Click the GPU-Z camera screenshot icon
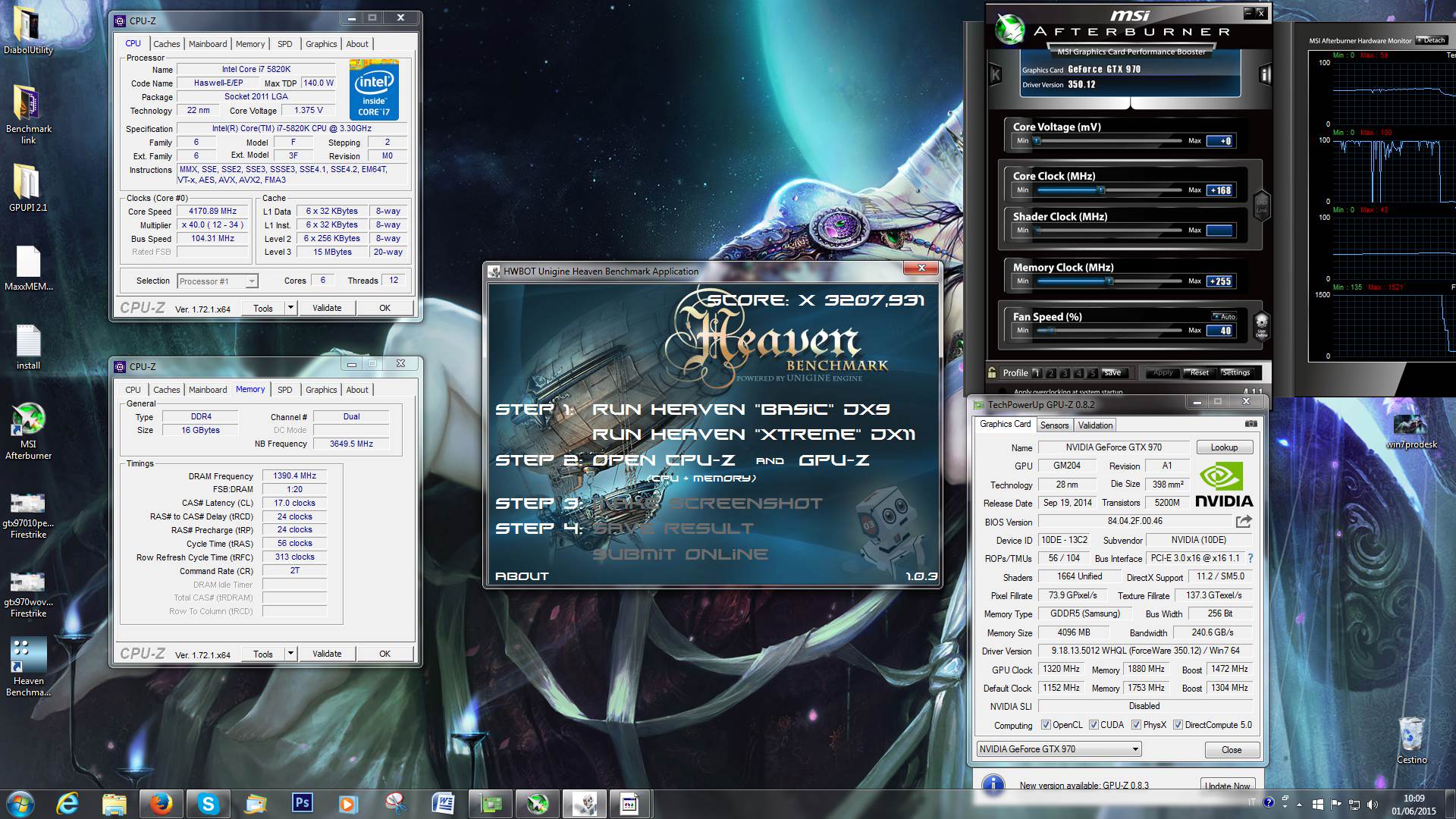 pyautogui.click(x=1250, y=424)
